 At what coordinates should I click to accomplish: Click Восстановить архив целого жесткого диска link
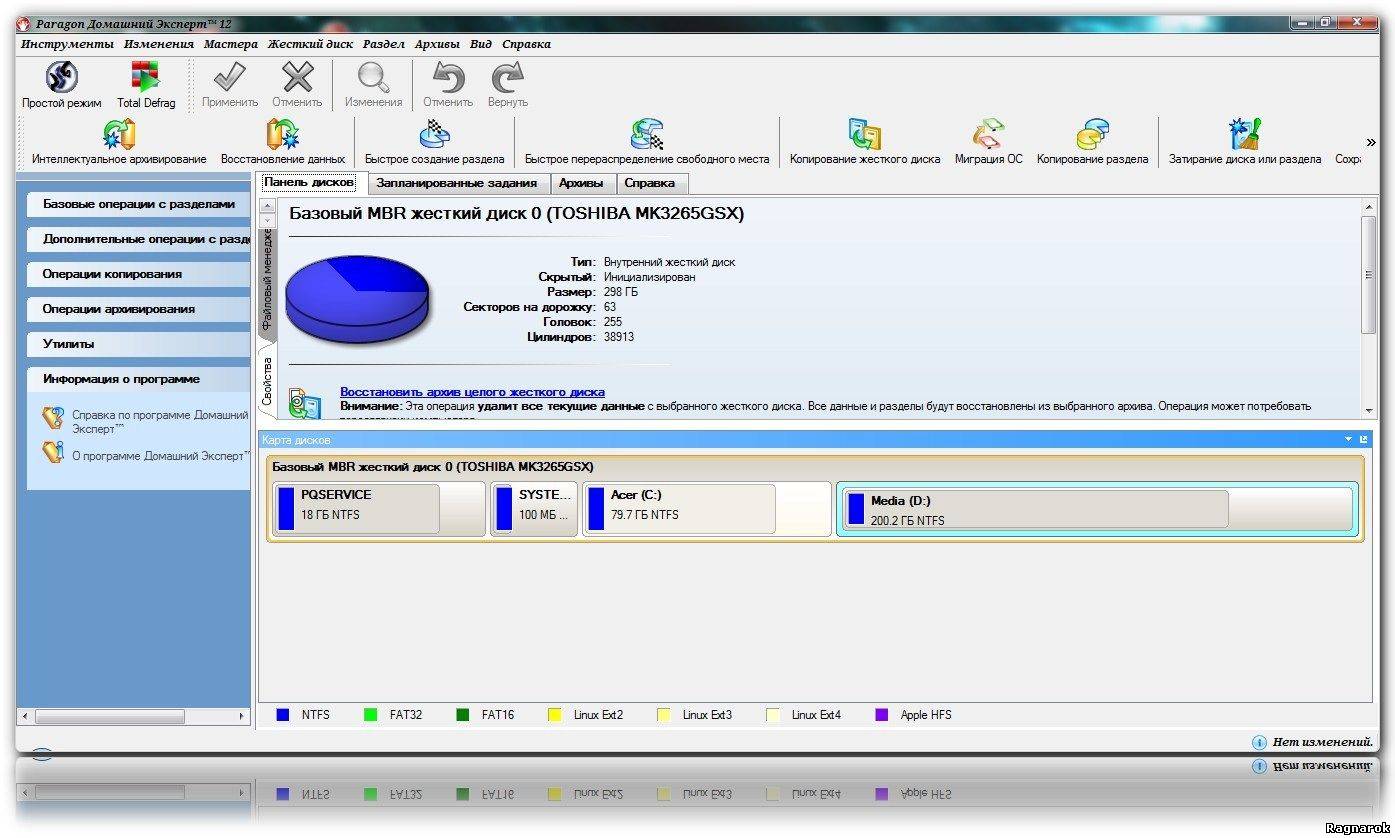tap(472, 392)
